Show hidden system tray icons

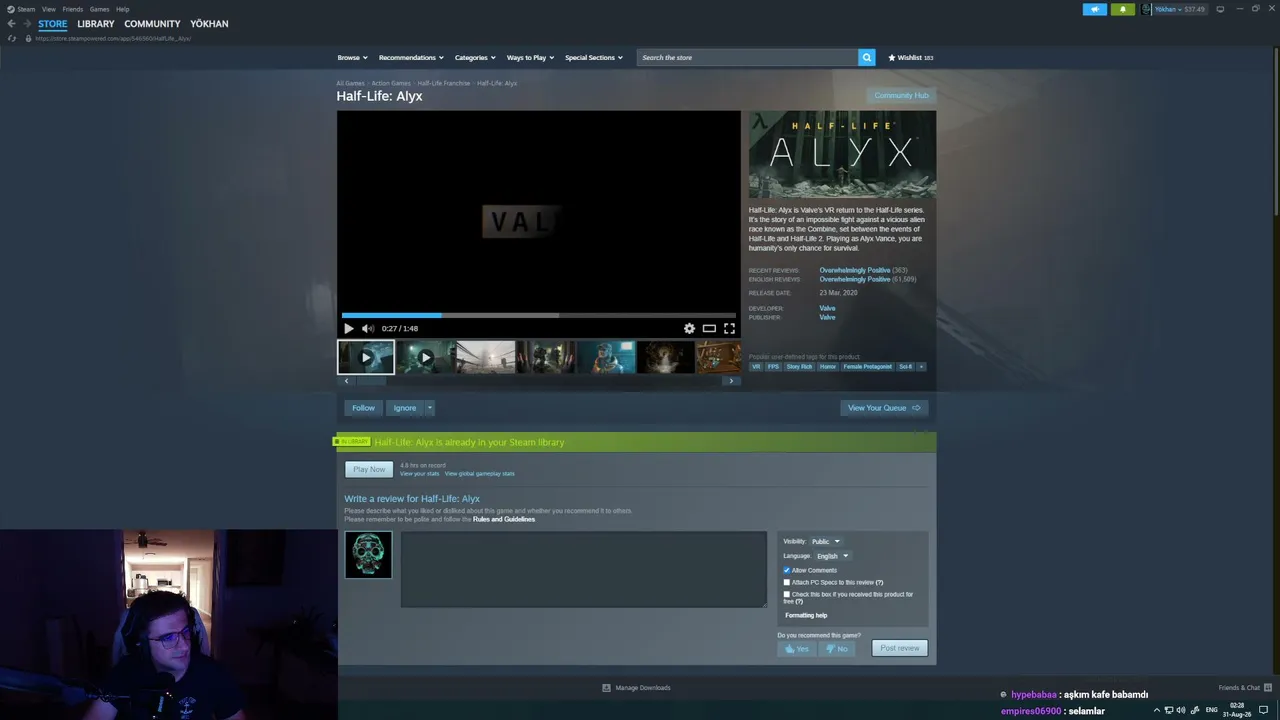(1157, 710)
